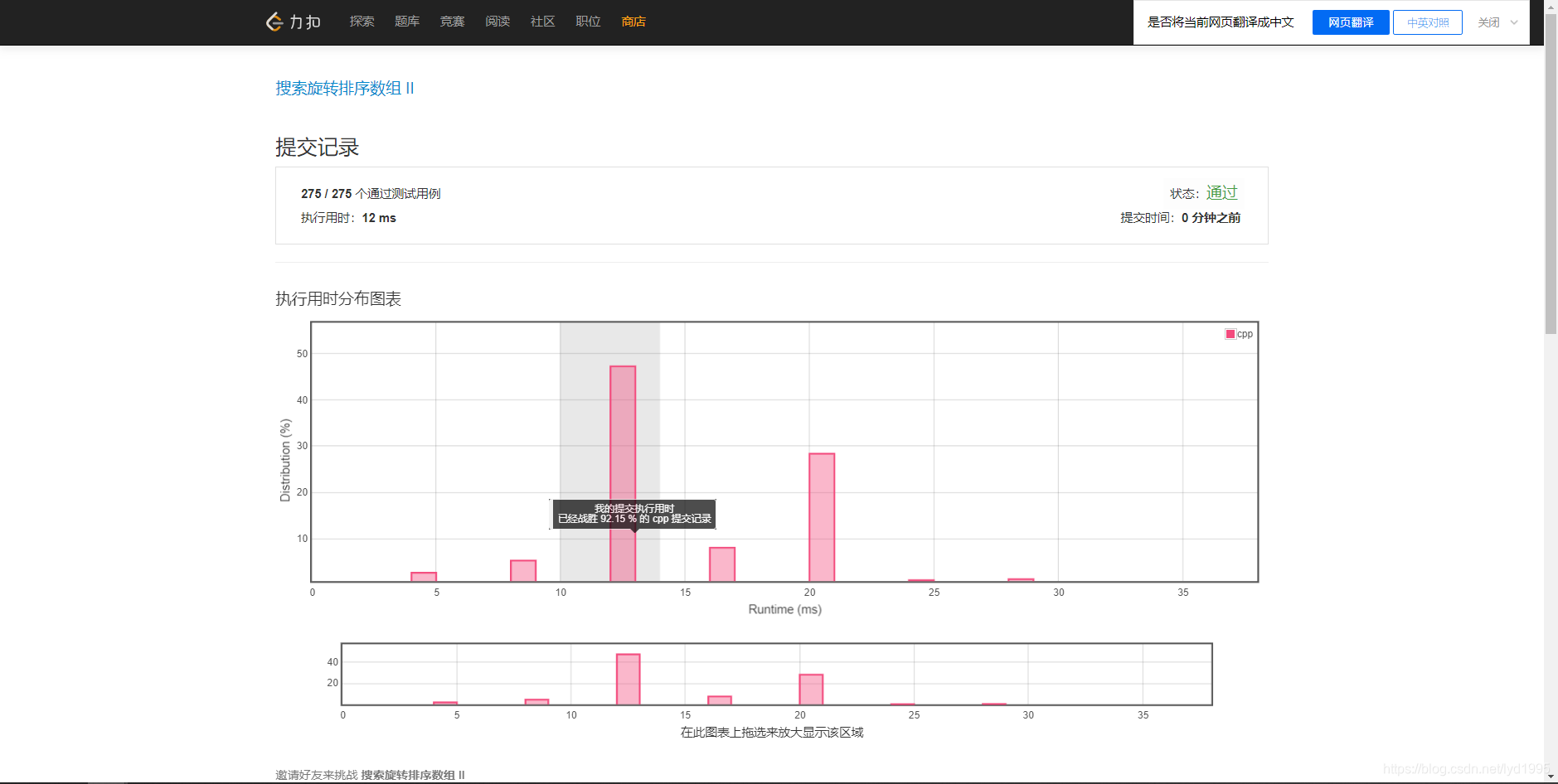Image resolution: width=1558 pixels, height=784 pixels.
Task: Click the 网页翻译 translate button
Action: coord(1351,22)
